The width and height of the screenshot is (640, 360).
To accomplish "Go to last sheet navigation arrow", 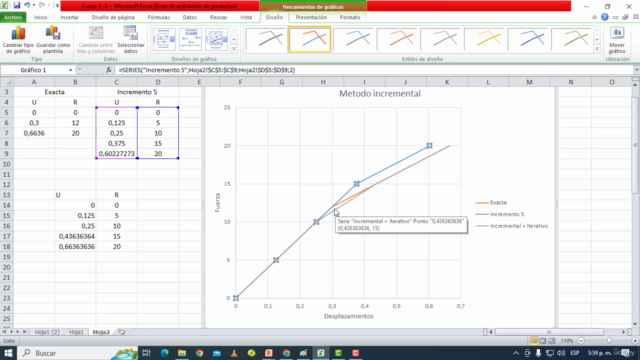I will tap(24, 332).
